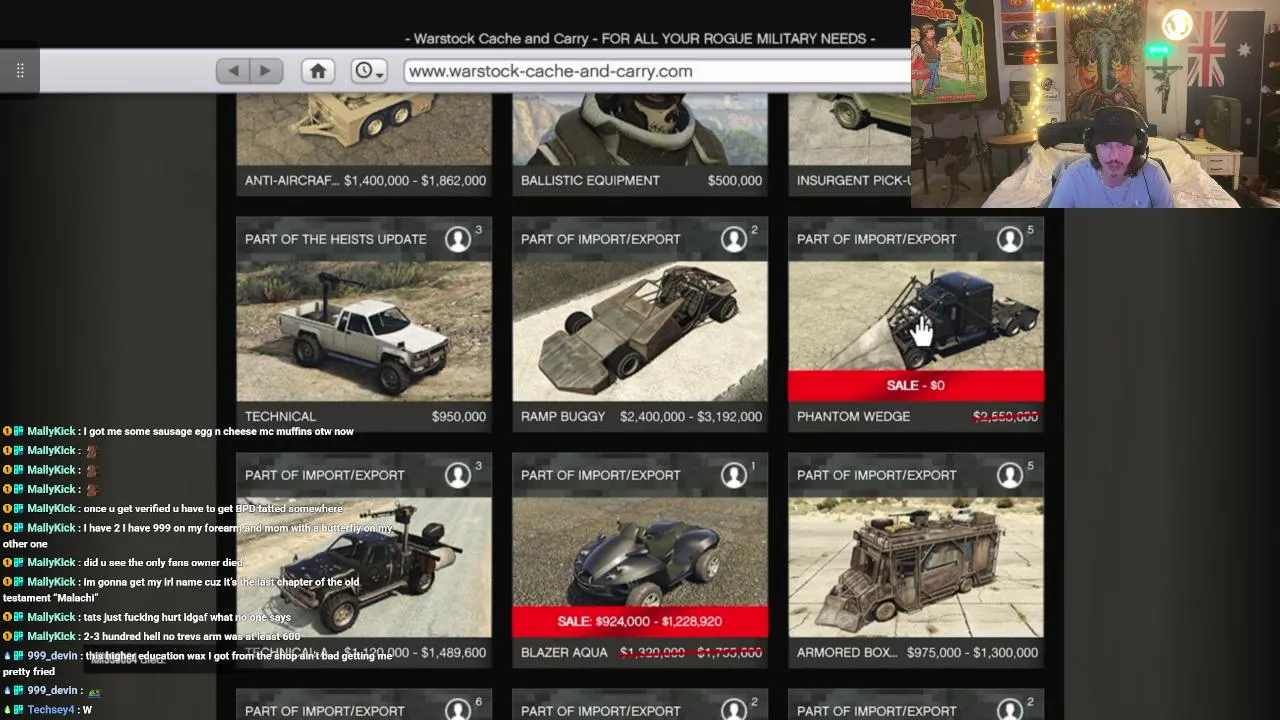This screenshot has width=1280, height=720.
Task: Click the Technical $950,000 price
Action: 459,417
